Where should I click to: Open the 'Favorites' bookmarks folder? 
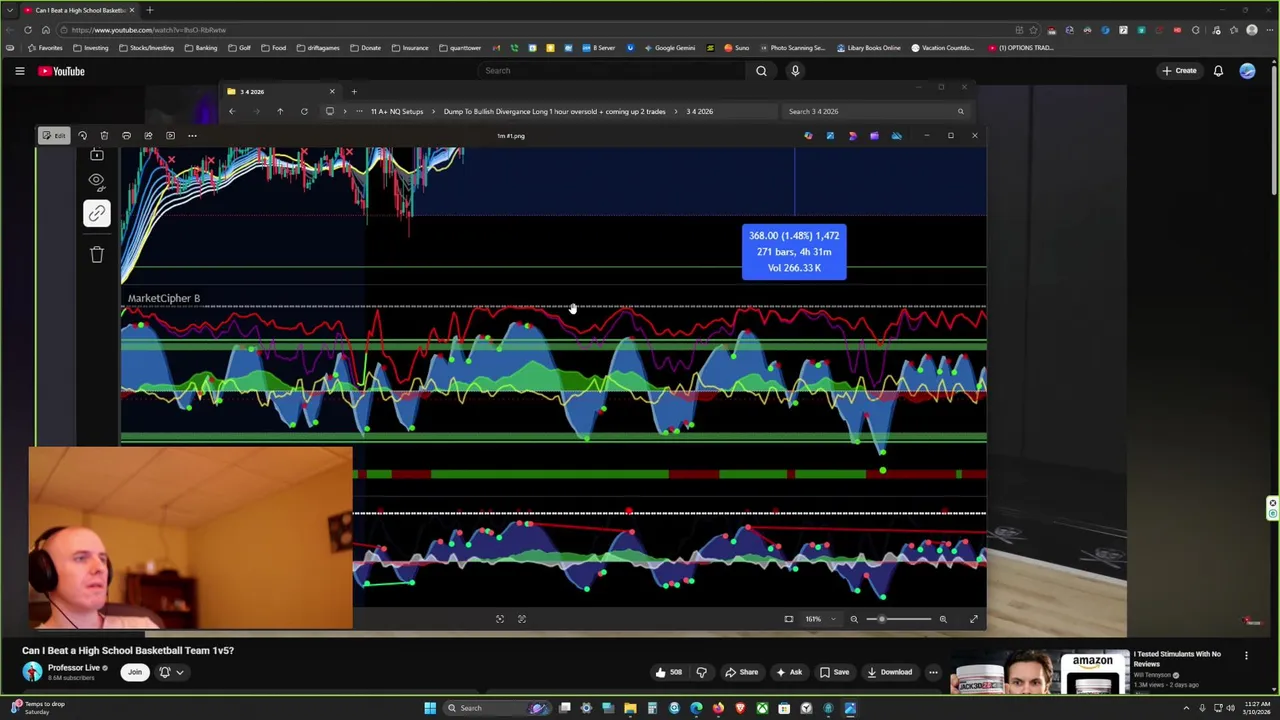tap(45, 48)
